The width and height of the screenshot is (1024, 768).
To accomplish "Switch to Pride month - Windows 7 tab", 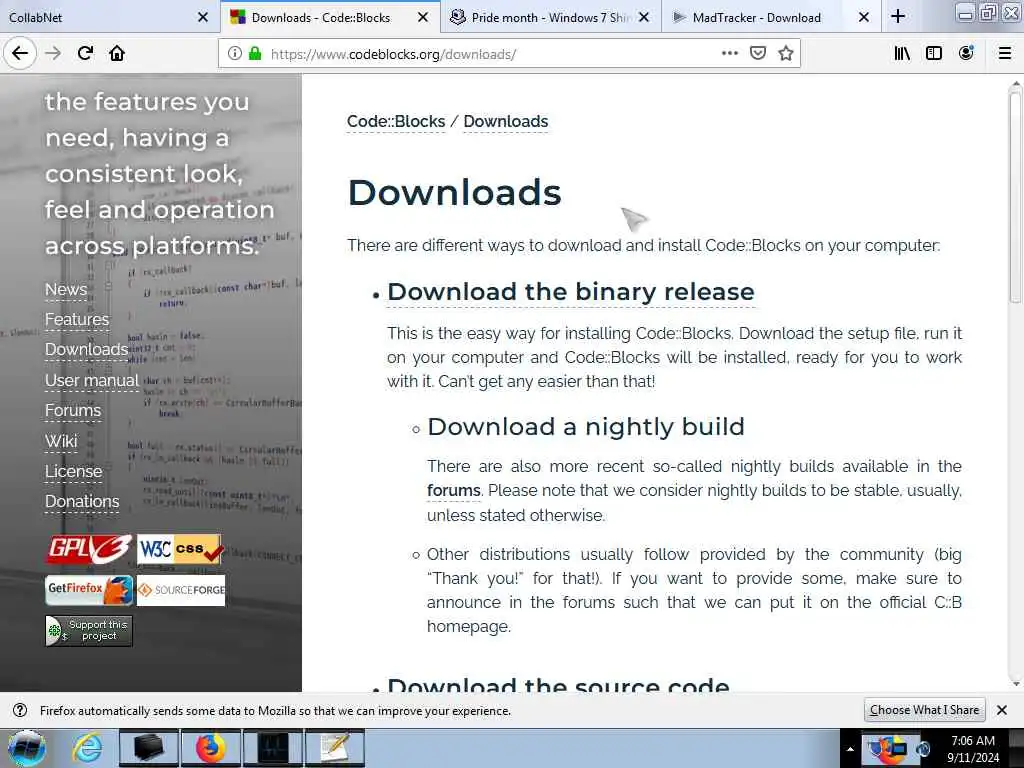I will click(x=540, y=17).
